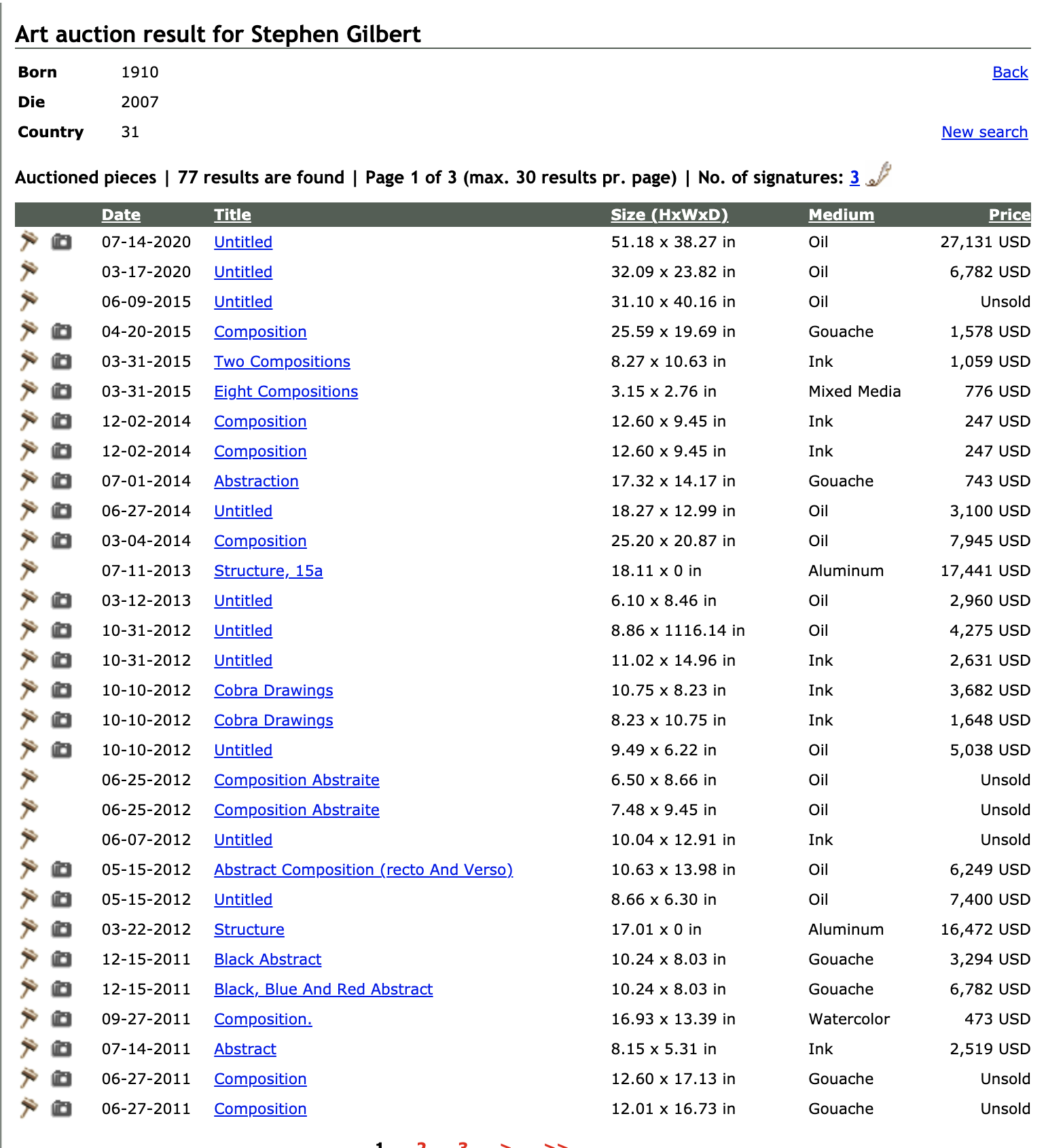
Task: Open the camera icon for 16,472 USD Structure
Action: point(62,929)
